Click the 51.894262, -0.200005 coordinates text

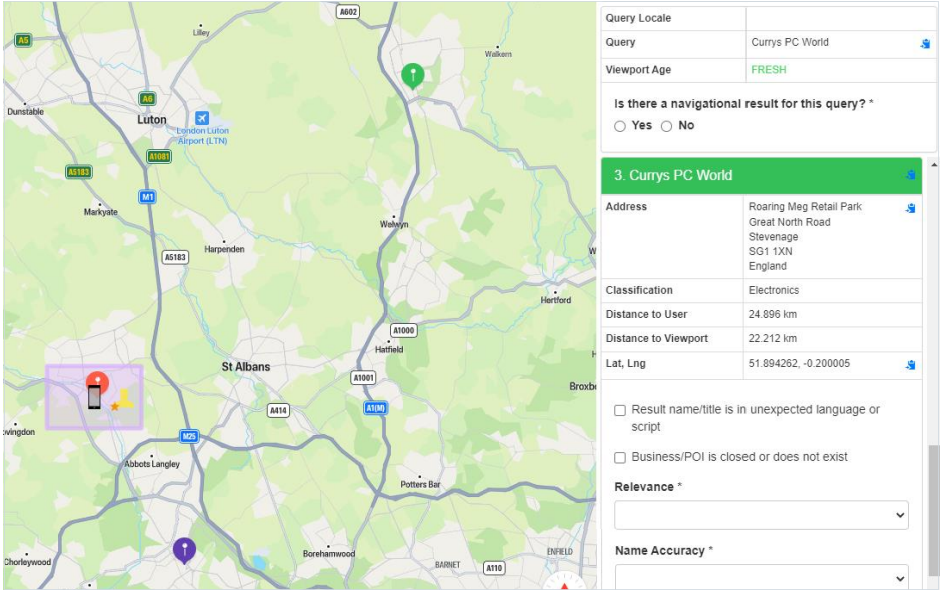click(799, 363)
